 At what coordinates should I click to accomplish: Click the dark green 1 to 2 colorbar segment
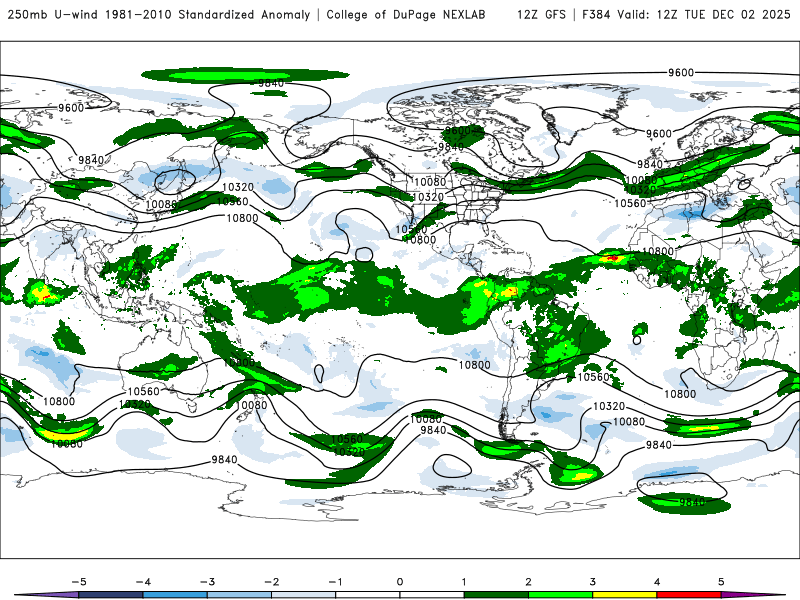click(x=496, y=595)
